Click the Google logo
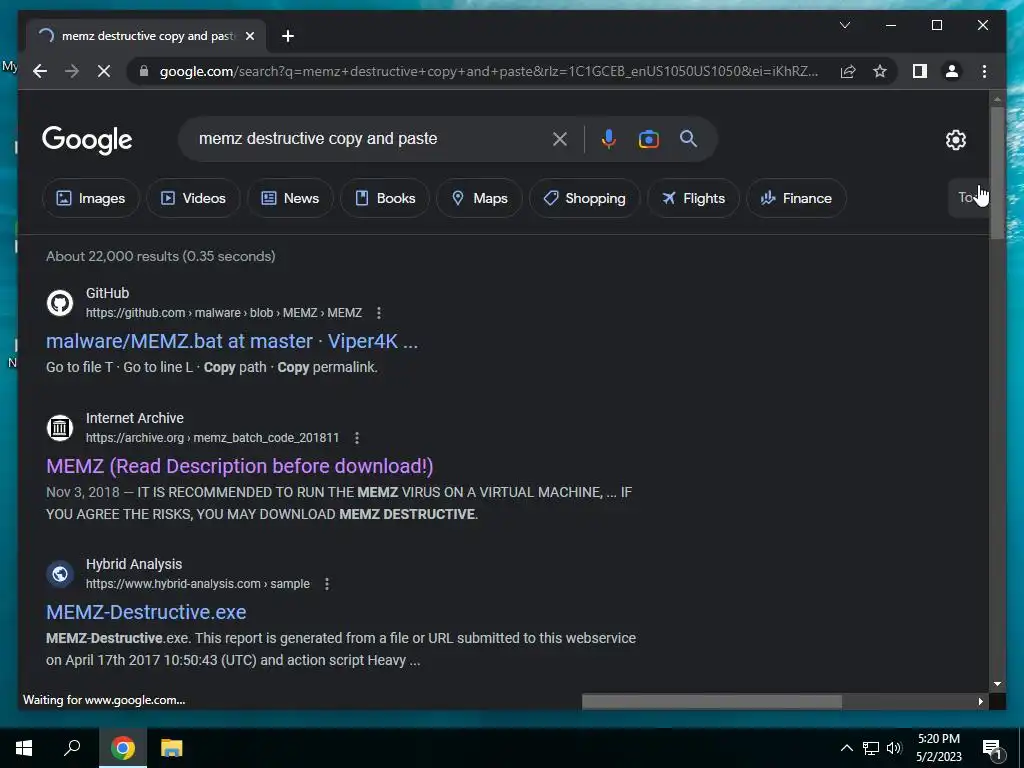The height and width of the screenshot is (768, 1024). click(x=87, y=140)
